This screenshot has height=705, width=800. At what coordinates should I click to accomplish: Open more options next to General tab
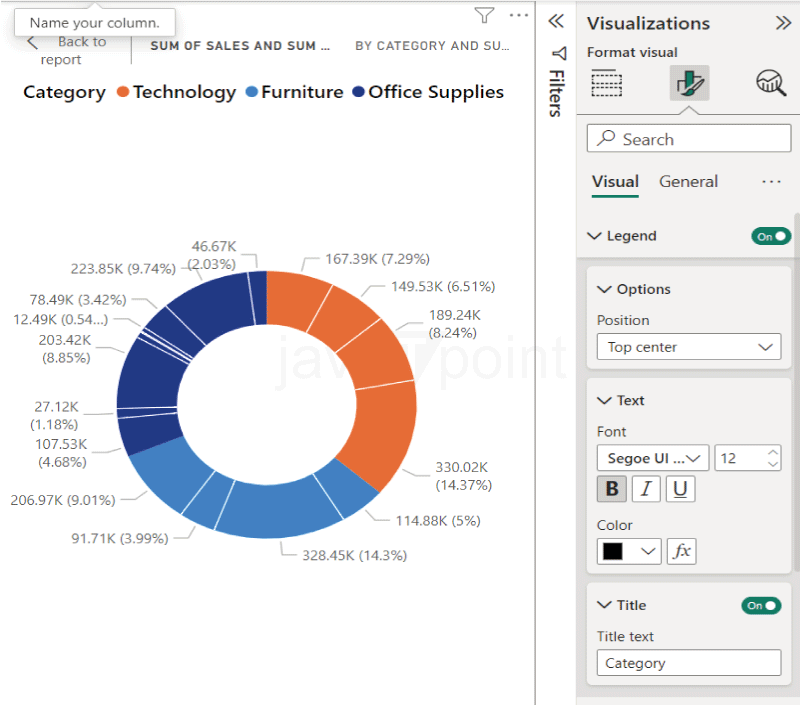(771, 182)
